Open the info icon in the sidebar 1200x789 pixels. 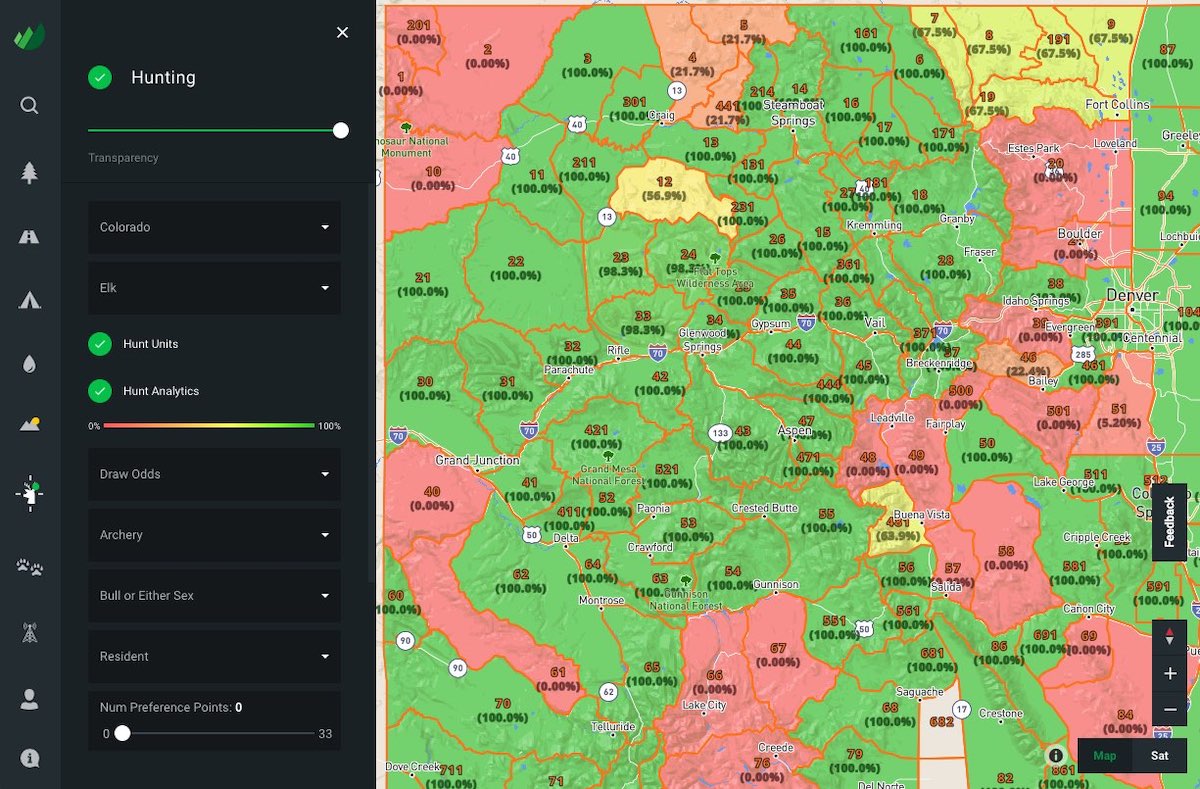pyautogui.click(x=29, y=758)
